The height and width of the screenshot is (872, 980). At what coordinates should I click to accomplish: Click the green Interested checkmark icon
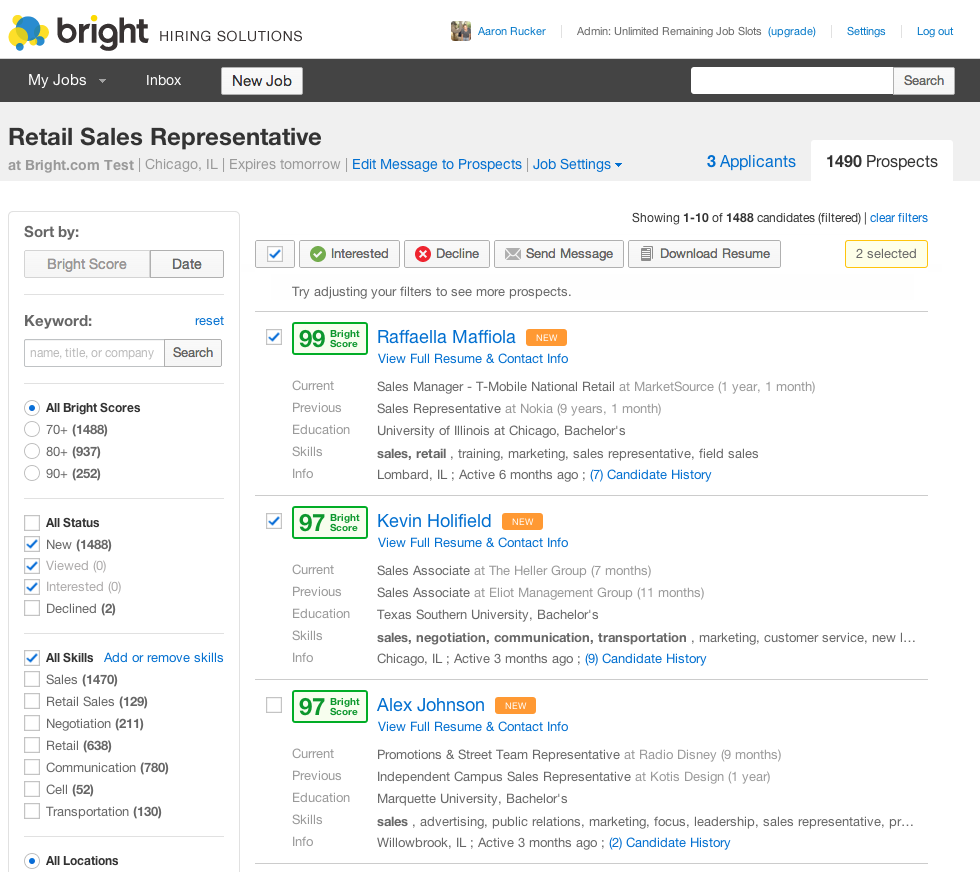[x=318, y=254]
